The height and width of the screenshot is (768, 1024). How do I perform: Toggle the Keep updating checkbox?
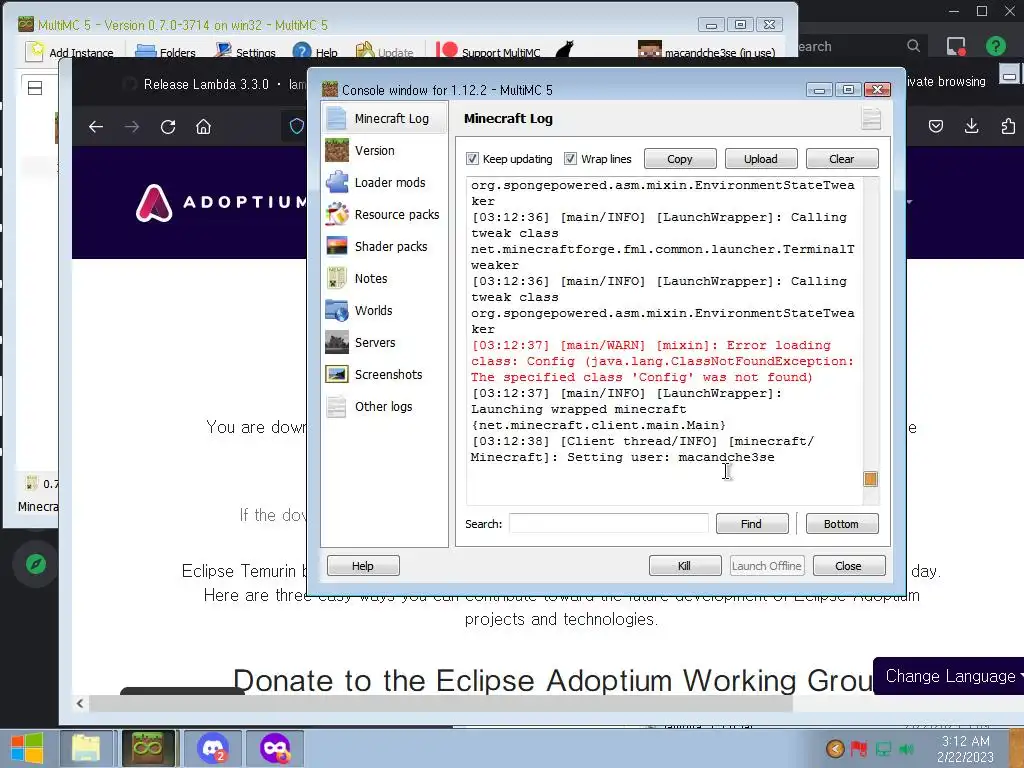[472, 159]
